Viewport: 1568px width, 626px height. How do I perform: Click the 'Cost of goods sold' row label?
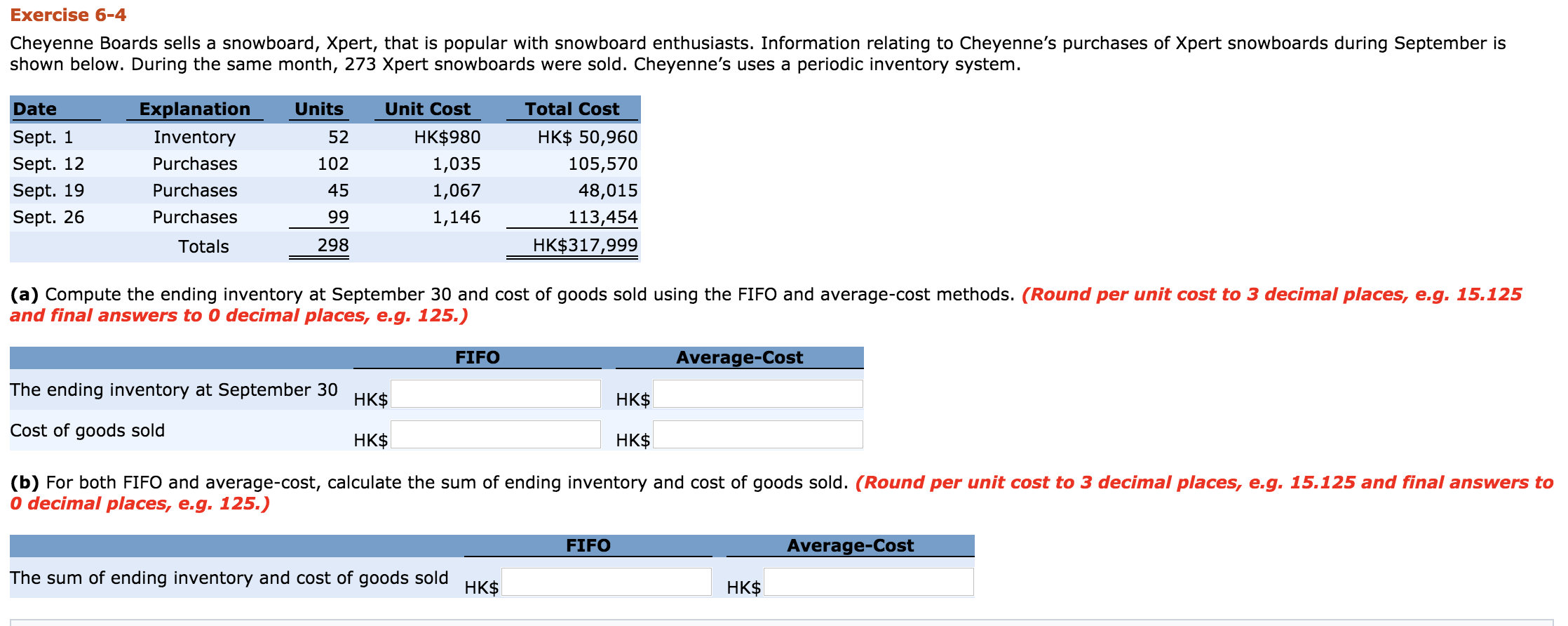click(x=88, y=430)
